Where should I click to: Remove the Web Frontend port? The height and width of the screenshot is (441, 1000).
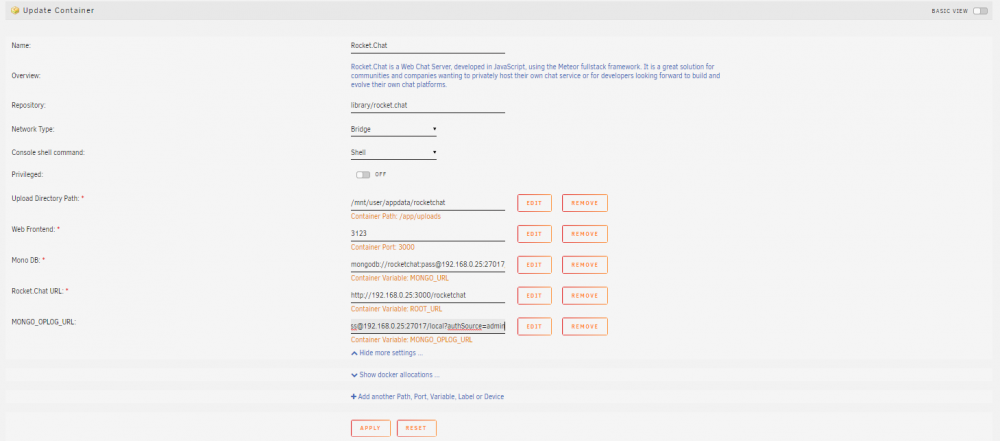coord(585,234)
